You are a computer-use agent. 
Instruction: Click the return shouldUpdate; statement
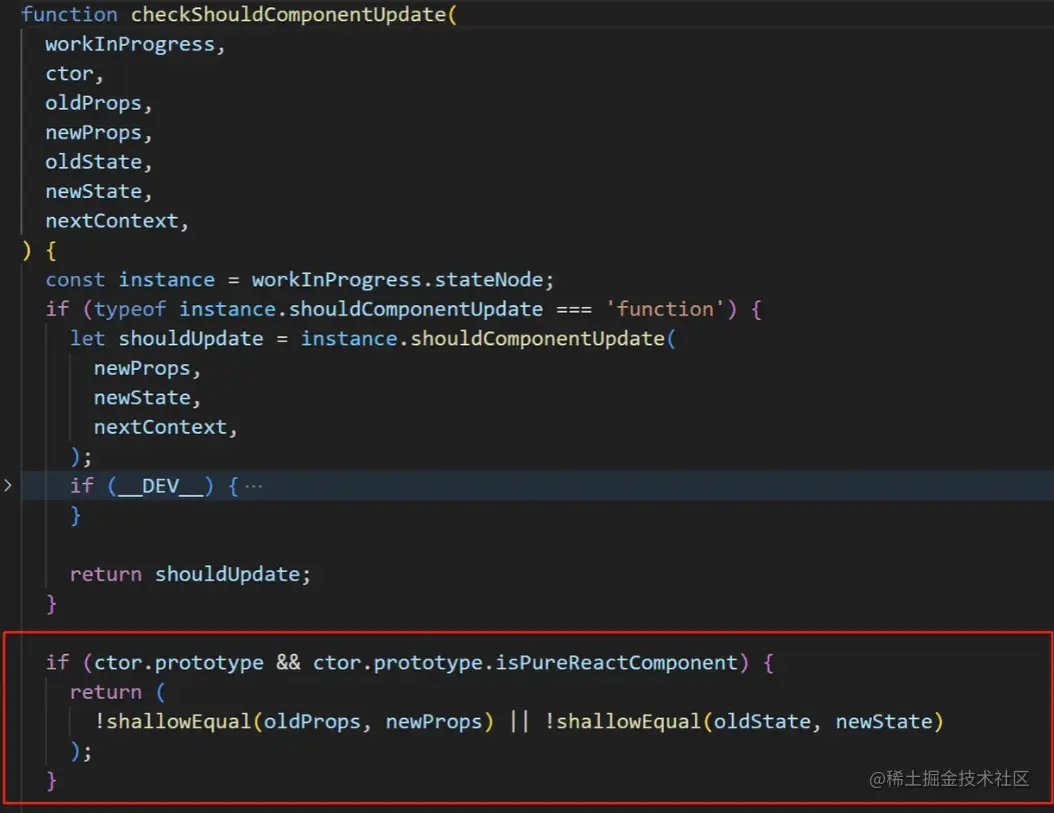190,574
